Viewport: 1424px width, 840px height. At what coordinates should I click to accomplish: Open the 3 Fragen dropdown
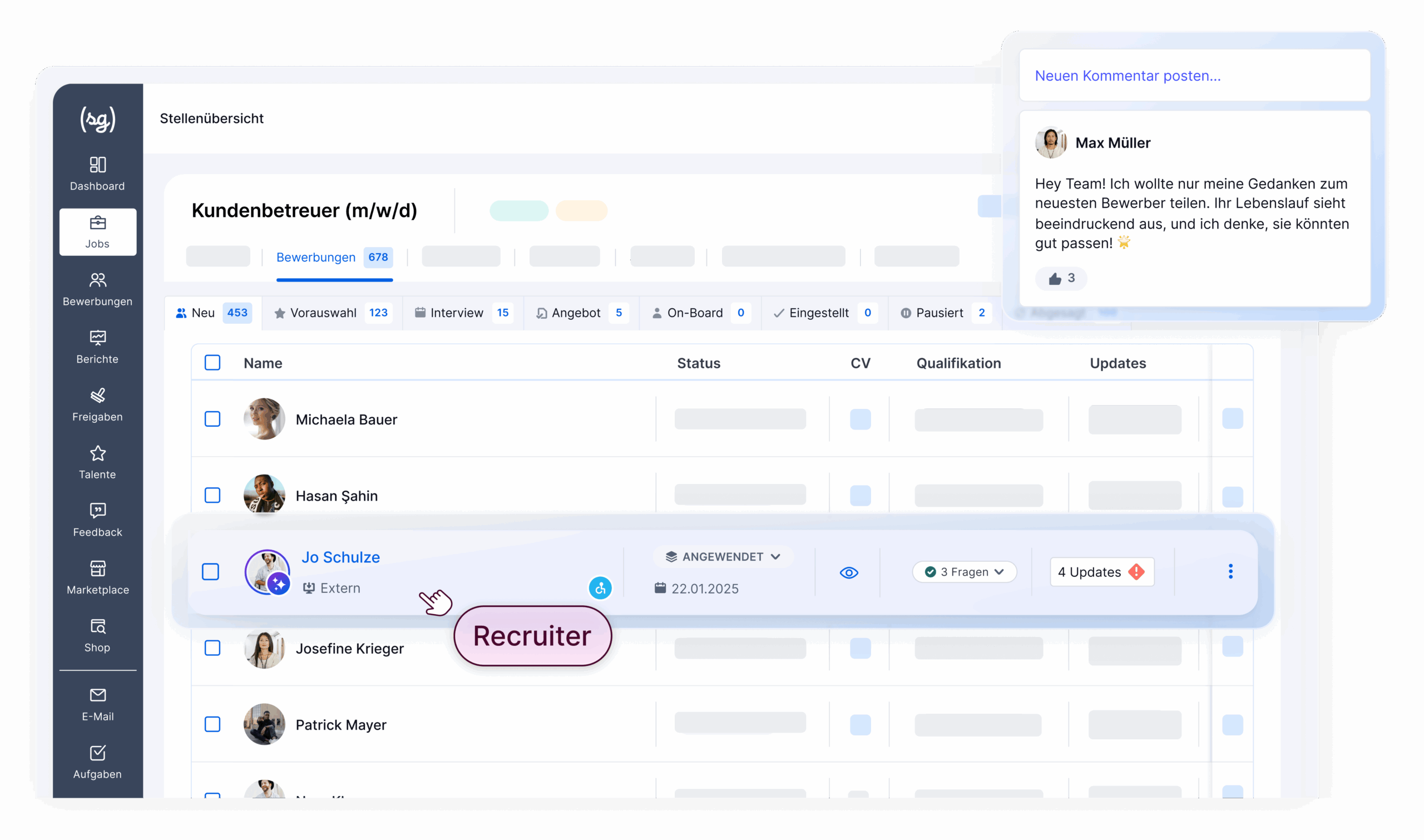[964, 572]
